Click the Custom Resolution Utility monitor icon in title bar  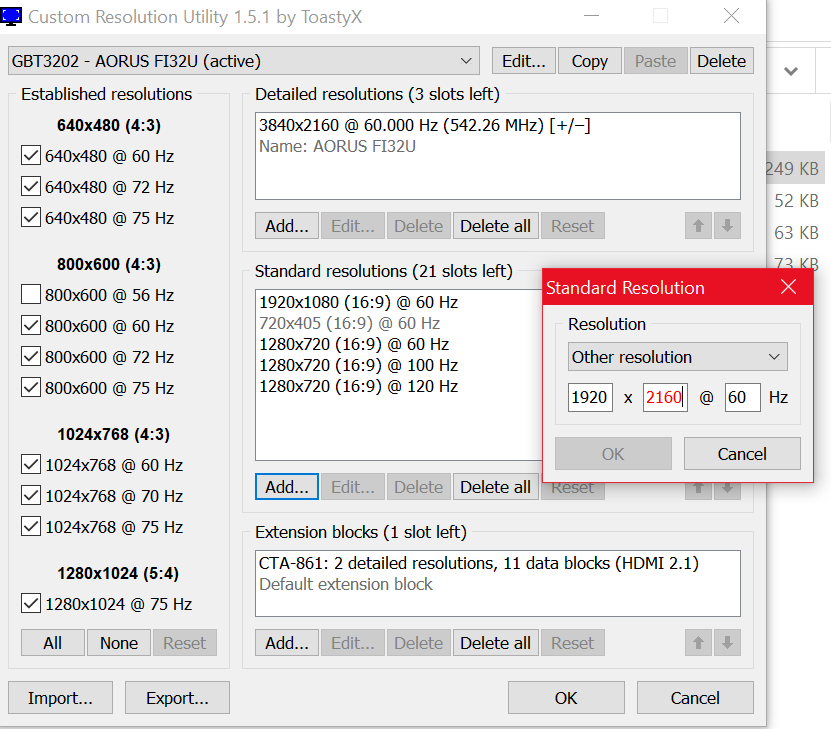click(x=11, y=16)
